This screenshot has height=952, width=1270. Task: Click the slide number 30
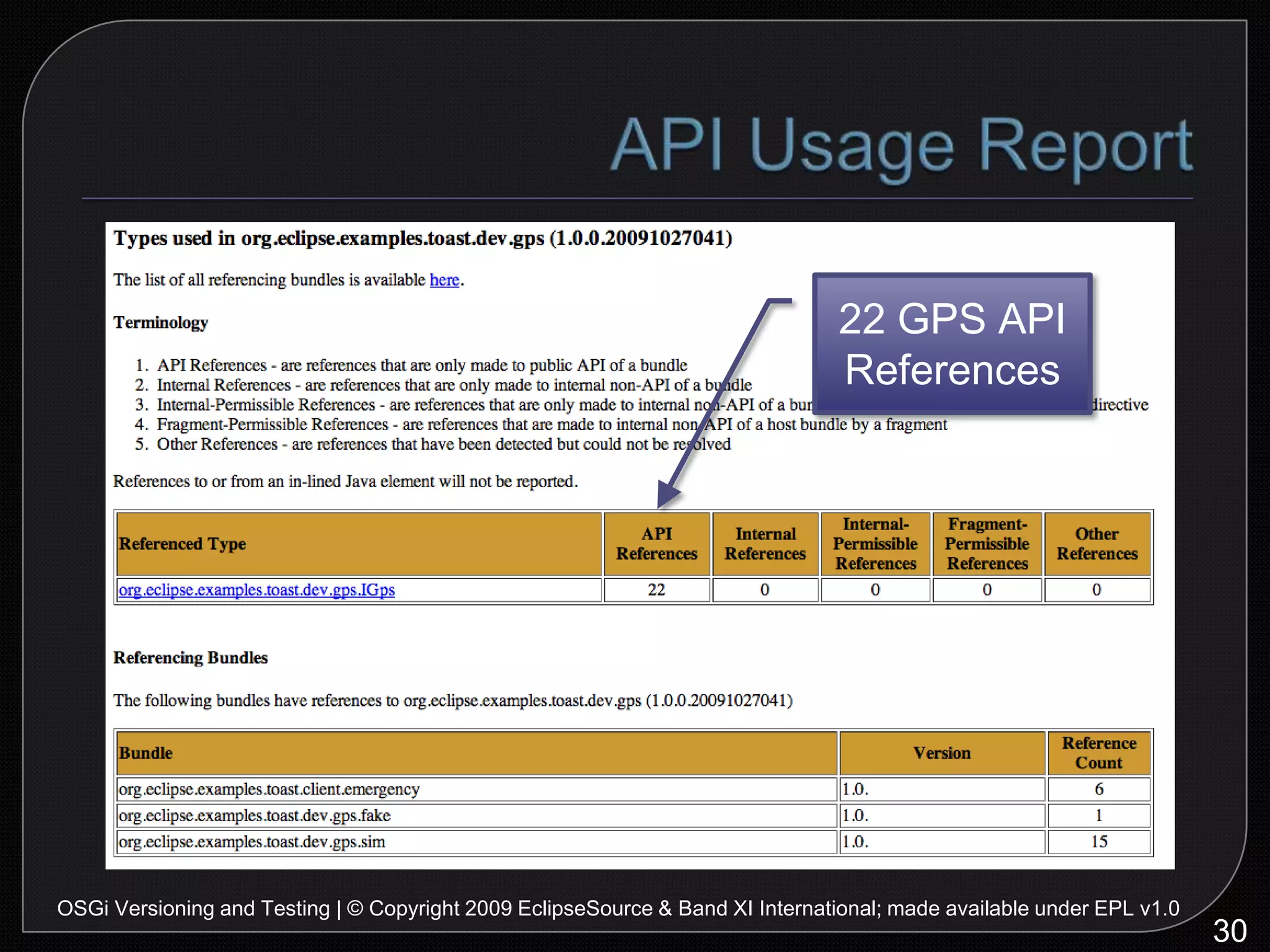[x=1230, y=931]
